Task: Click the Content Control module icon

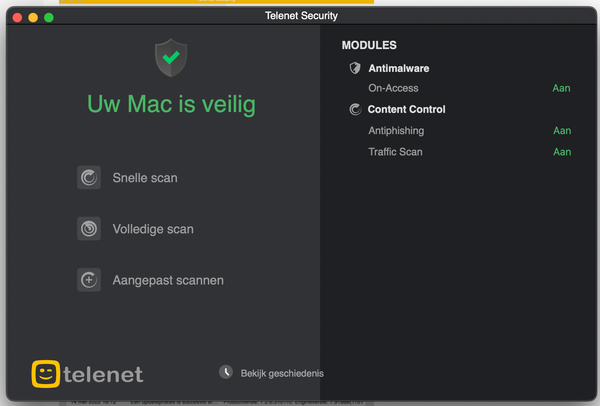Action: click(354, 109)
